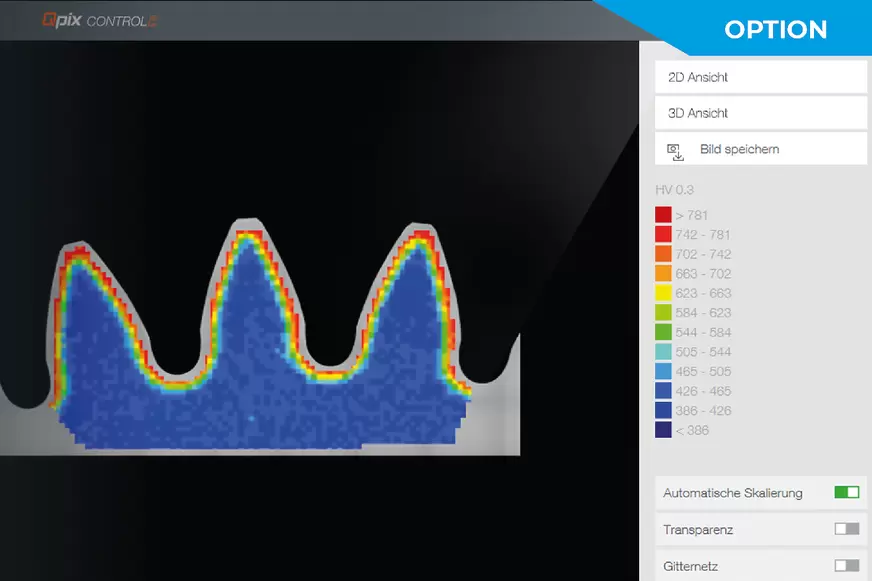
Task: Enable the Transparenz toggle
Action: (x=846, y=529)
